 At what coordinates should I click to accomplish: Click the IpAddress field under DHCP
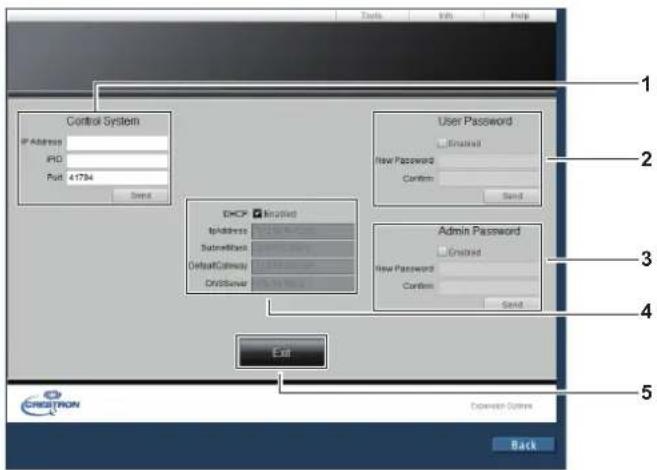pyautogui.click(x=303, y=231)
